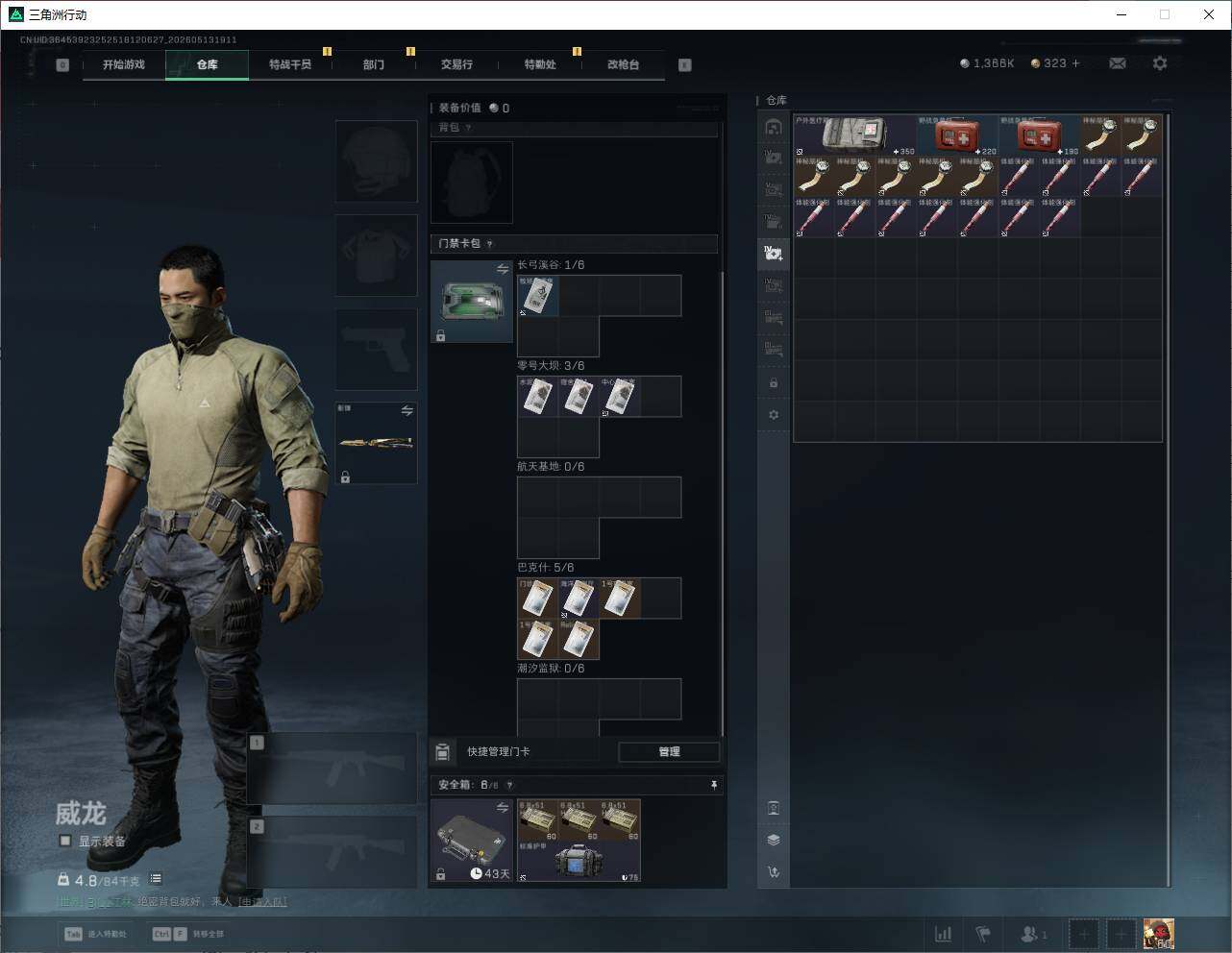Select the 标准护甲 repair kit in the 安全箱
1232x953 pixels.
point(579,862)
